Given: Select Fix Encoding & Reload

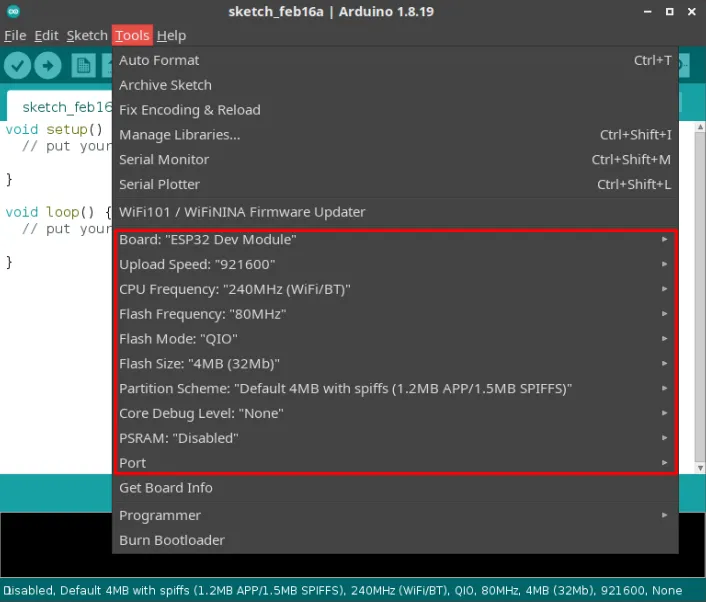Looking at the screenshot, I should click(395, 110).
